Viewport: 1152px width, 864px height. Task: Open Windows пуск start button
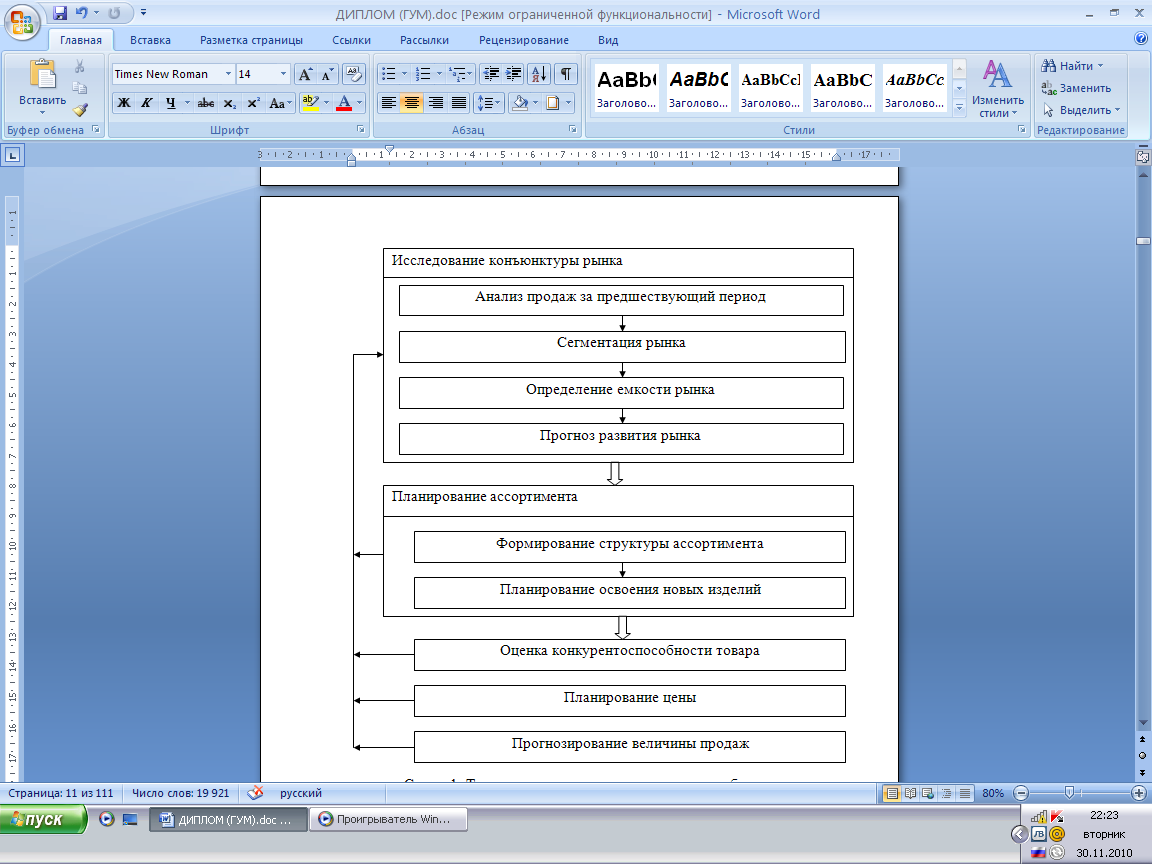click(43, 819)
